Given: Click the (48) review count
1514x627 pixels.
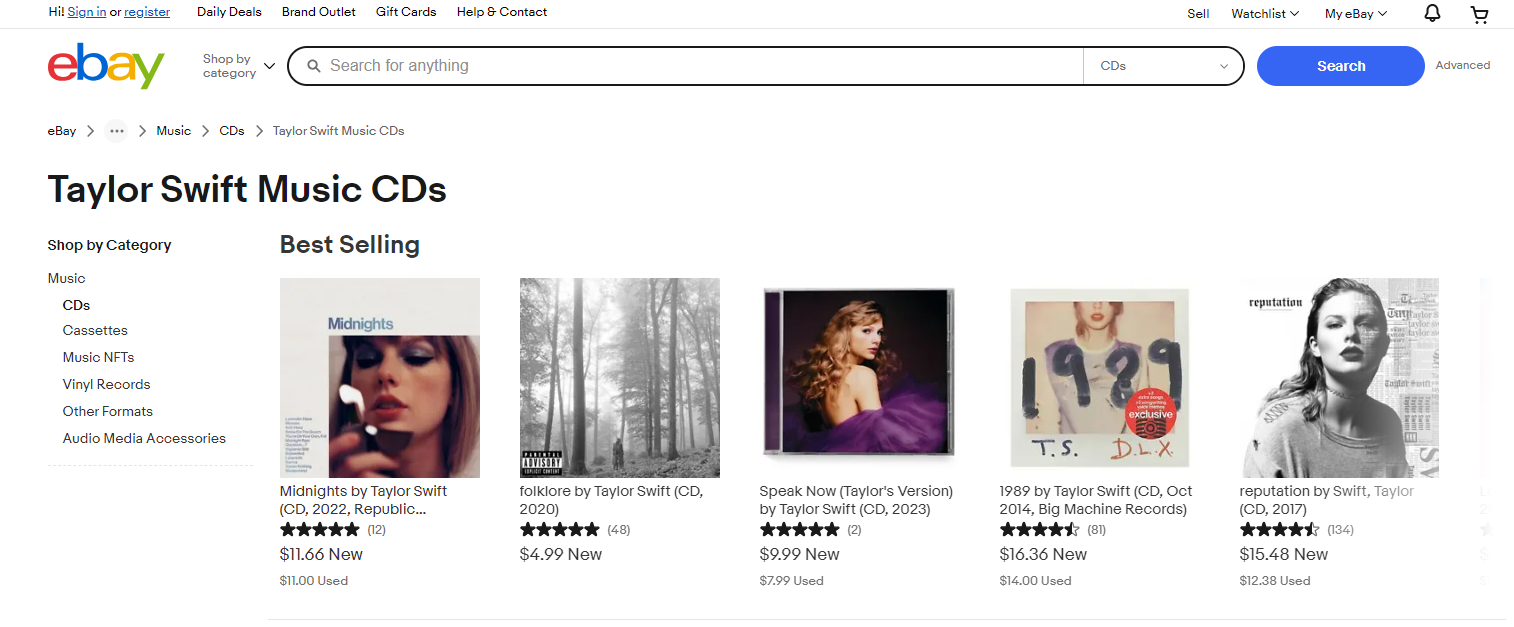Looking at the screenshot, I should 619,530.
